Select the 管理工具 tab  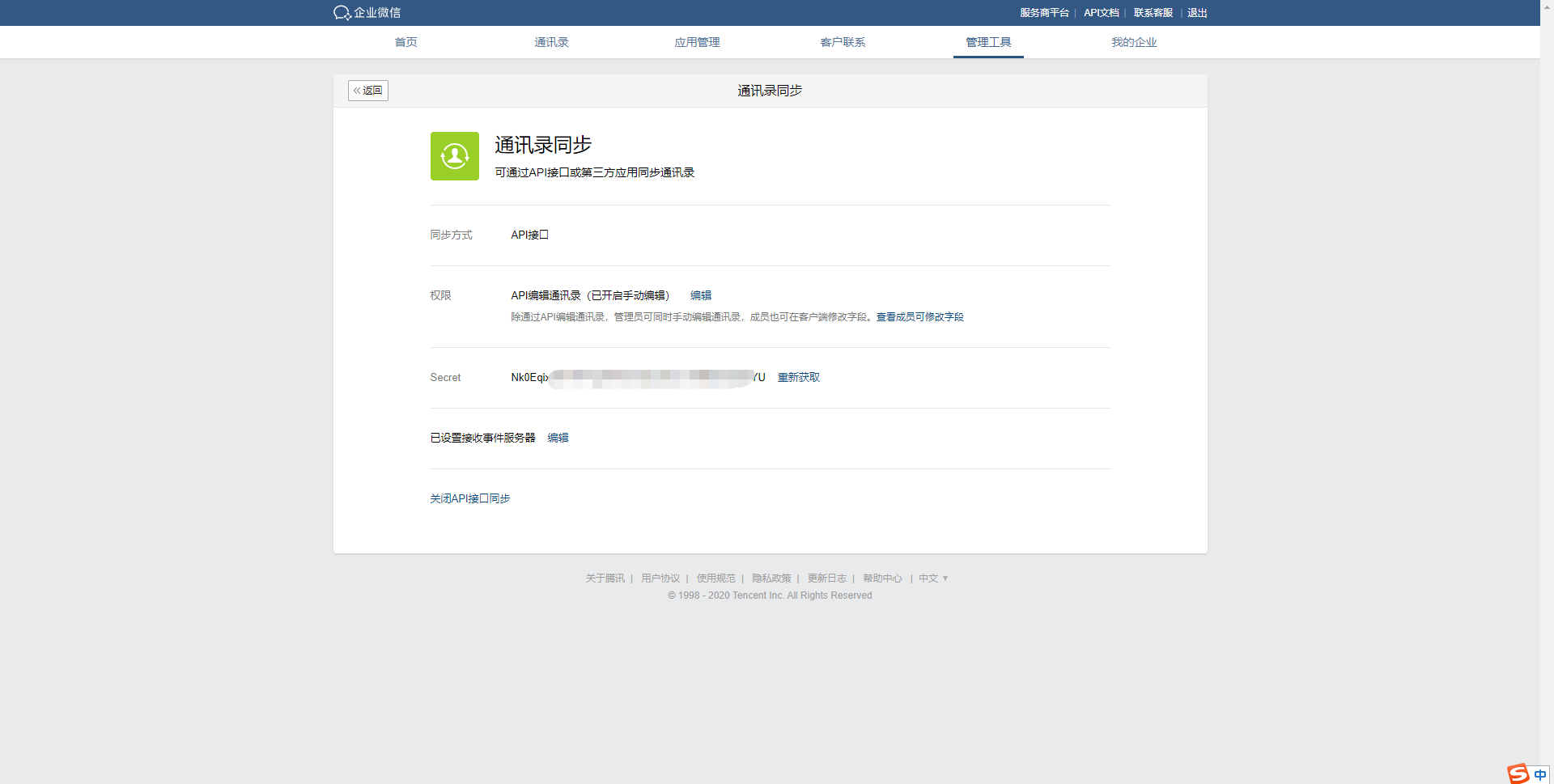pyautogui.click(x=988, y=42)
